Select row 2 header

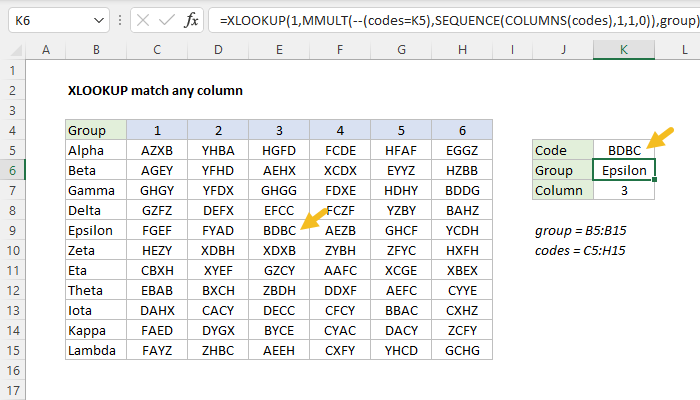(x=12, y=91)
